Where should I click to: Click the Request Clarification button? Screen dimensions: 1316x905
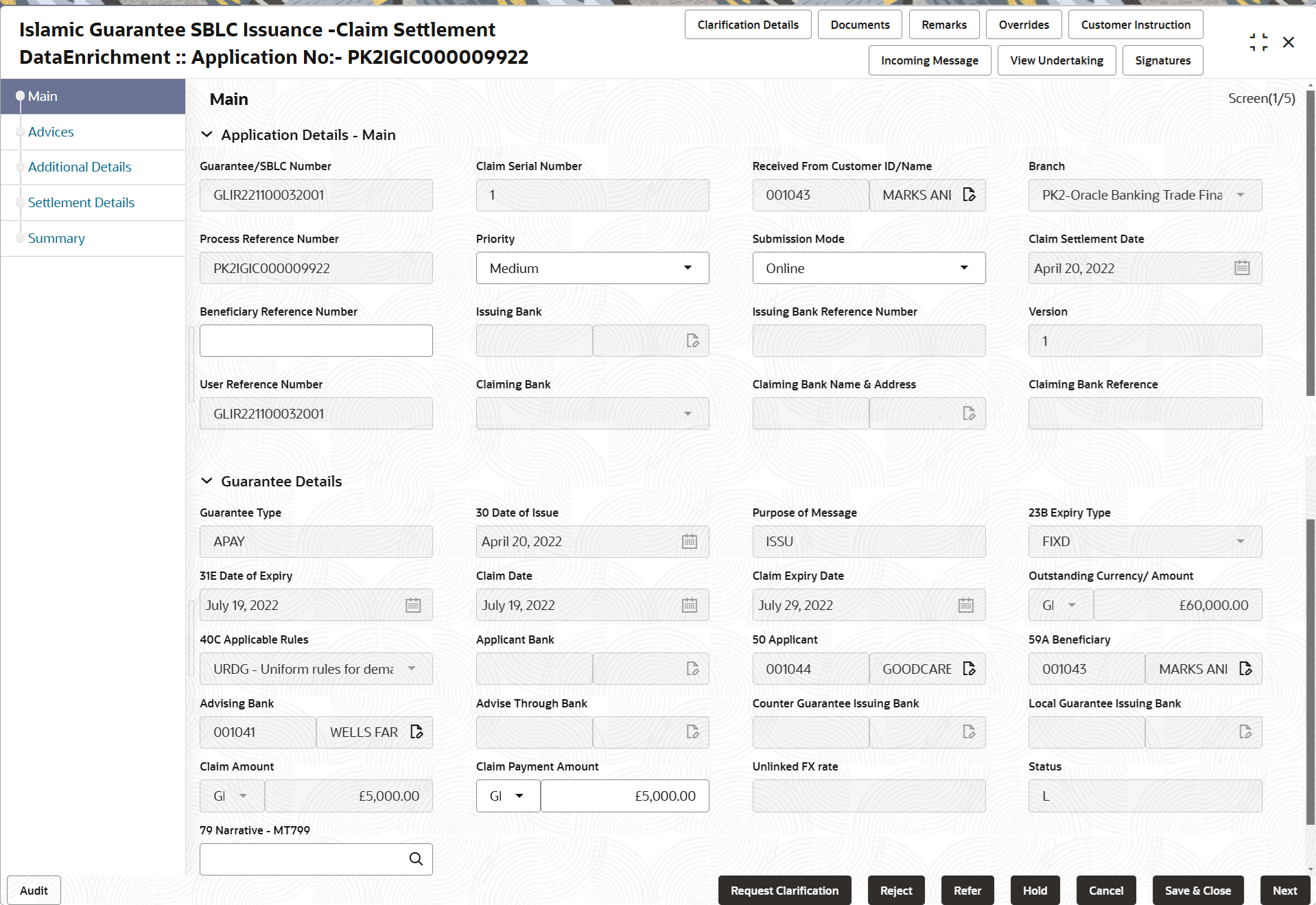[x=785, y=891]
